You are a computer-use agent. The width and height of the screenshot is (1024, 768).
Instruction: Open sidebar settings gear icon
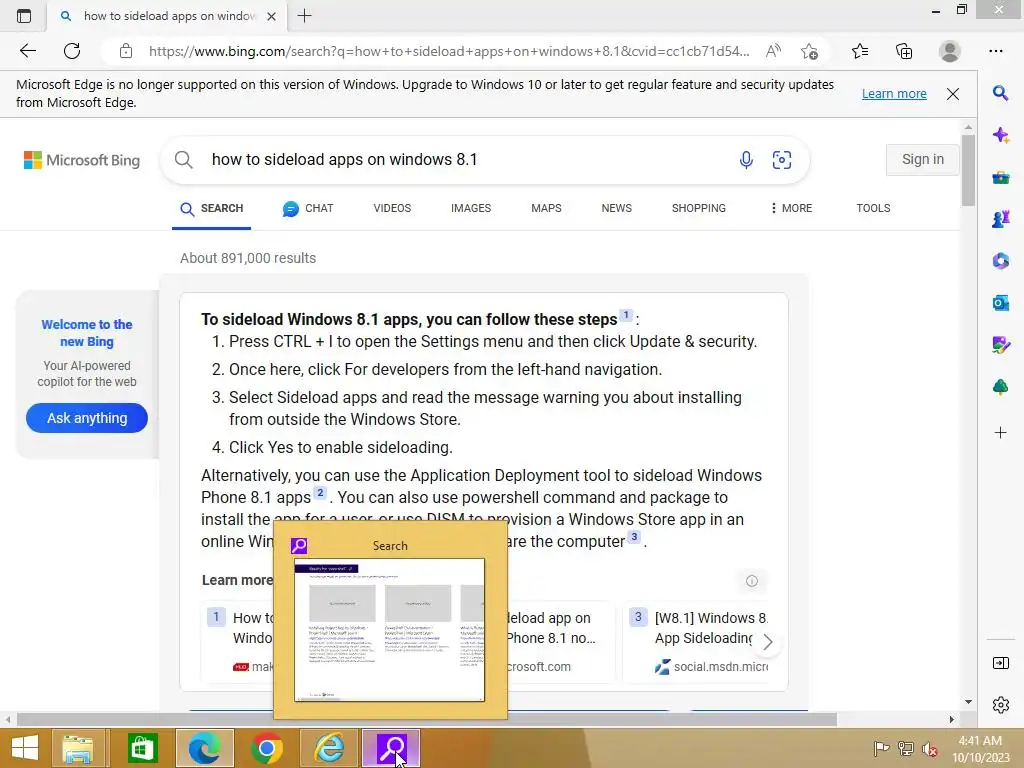(x=1000, y=705)
